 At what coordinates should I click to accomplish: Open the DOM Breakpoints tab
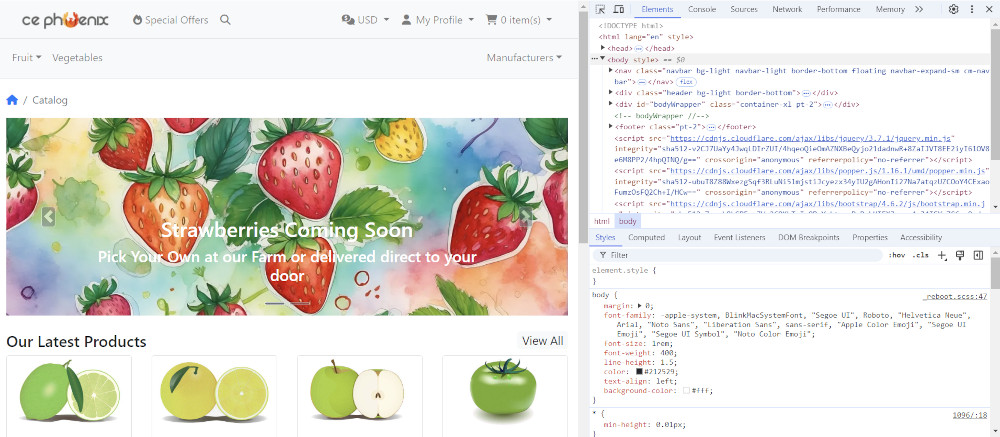(x=809, y=237)
